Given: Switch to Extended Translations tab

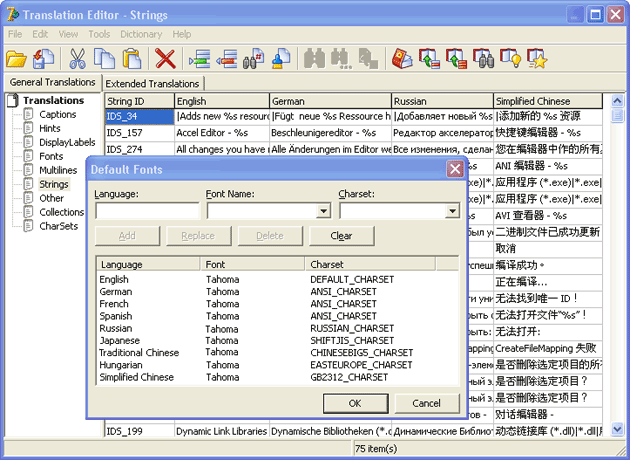Looking at the screenshot, I should 152,84.
